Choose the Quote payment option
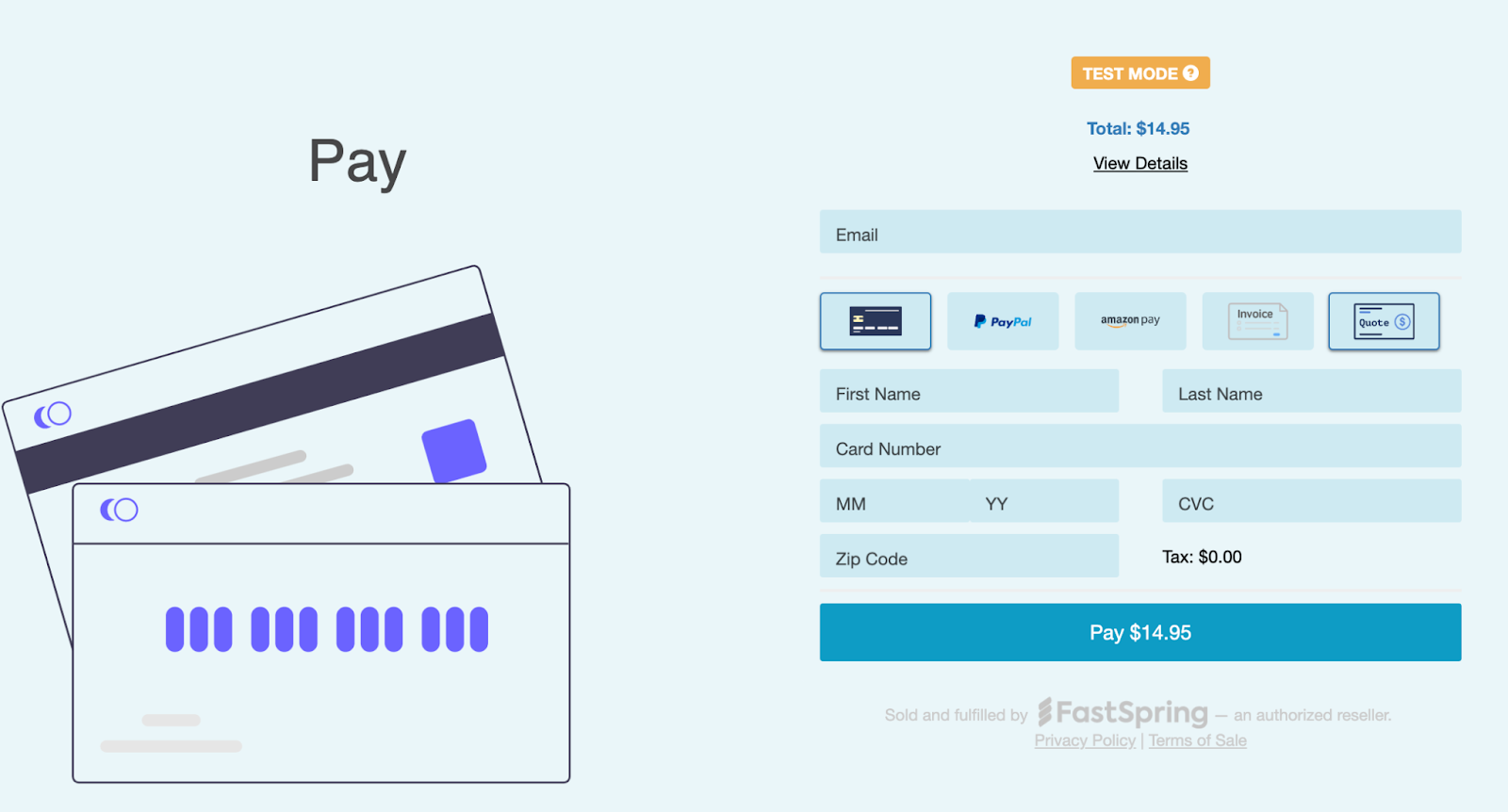 point(1384,321)
